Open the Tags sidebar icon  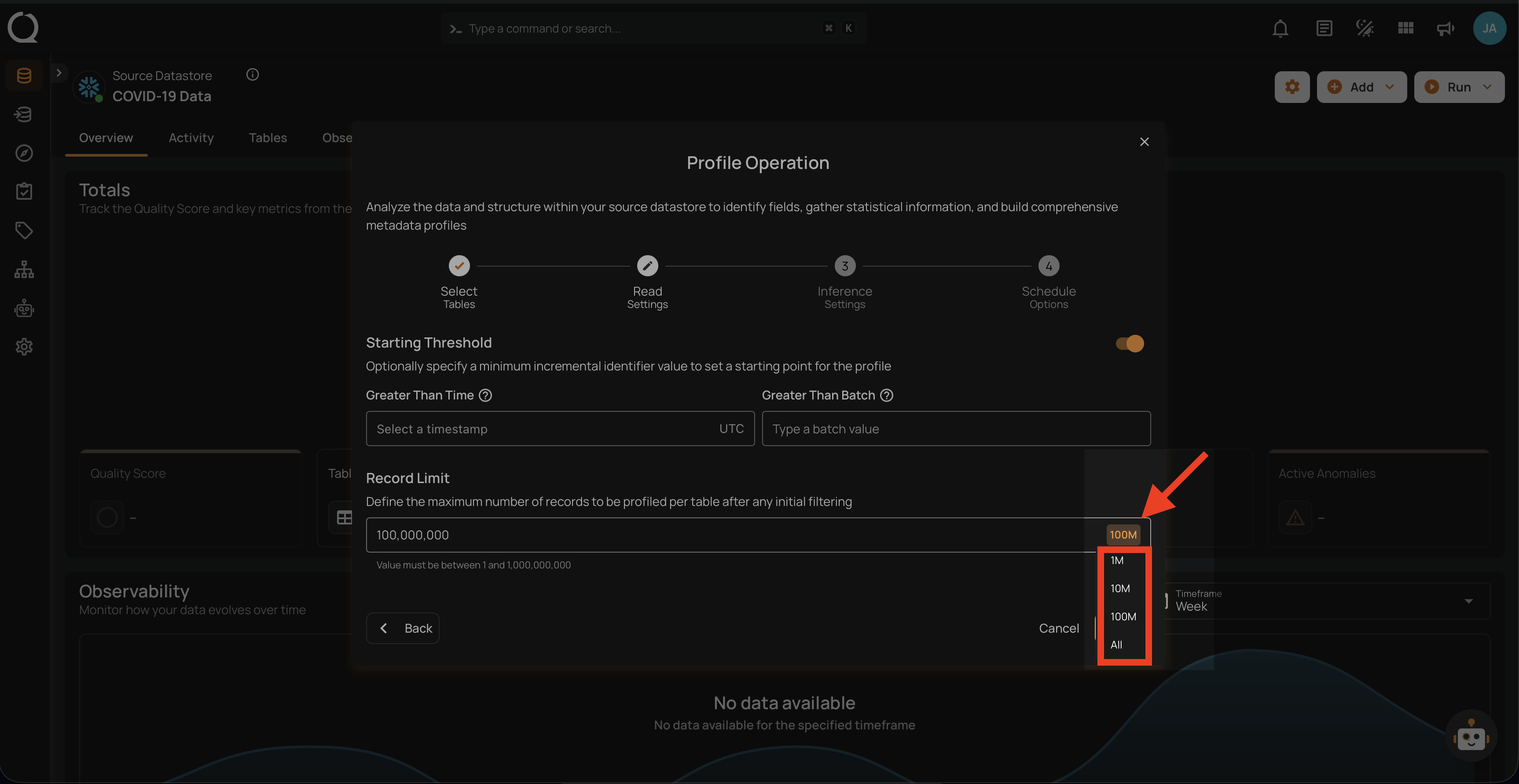[24, 231]
